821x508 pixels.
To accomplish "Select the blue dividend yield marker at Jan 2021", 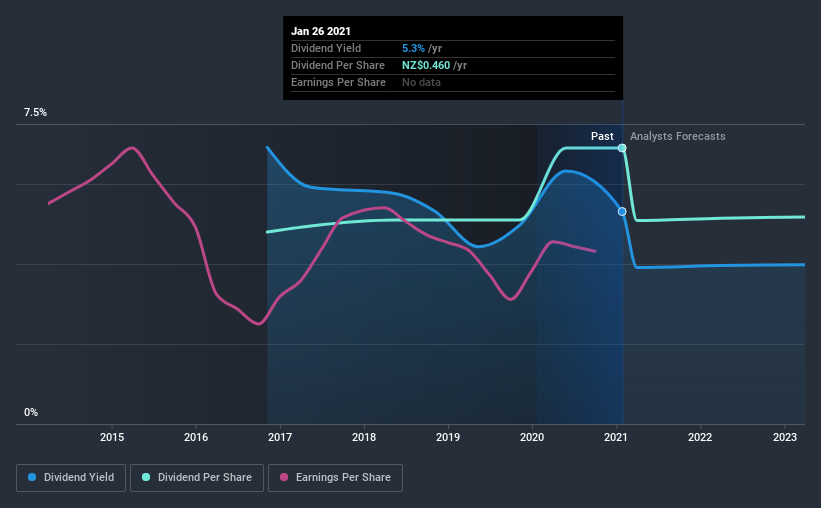I will [x=622, y=212].
